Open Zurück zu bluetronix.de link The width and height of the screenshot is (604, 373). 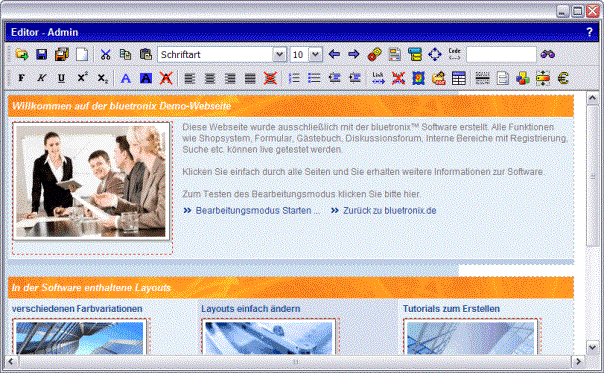(x=389, y=210)
